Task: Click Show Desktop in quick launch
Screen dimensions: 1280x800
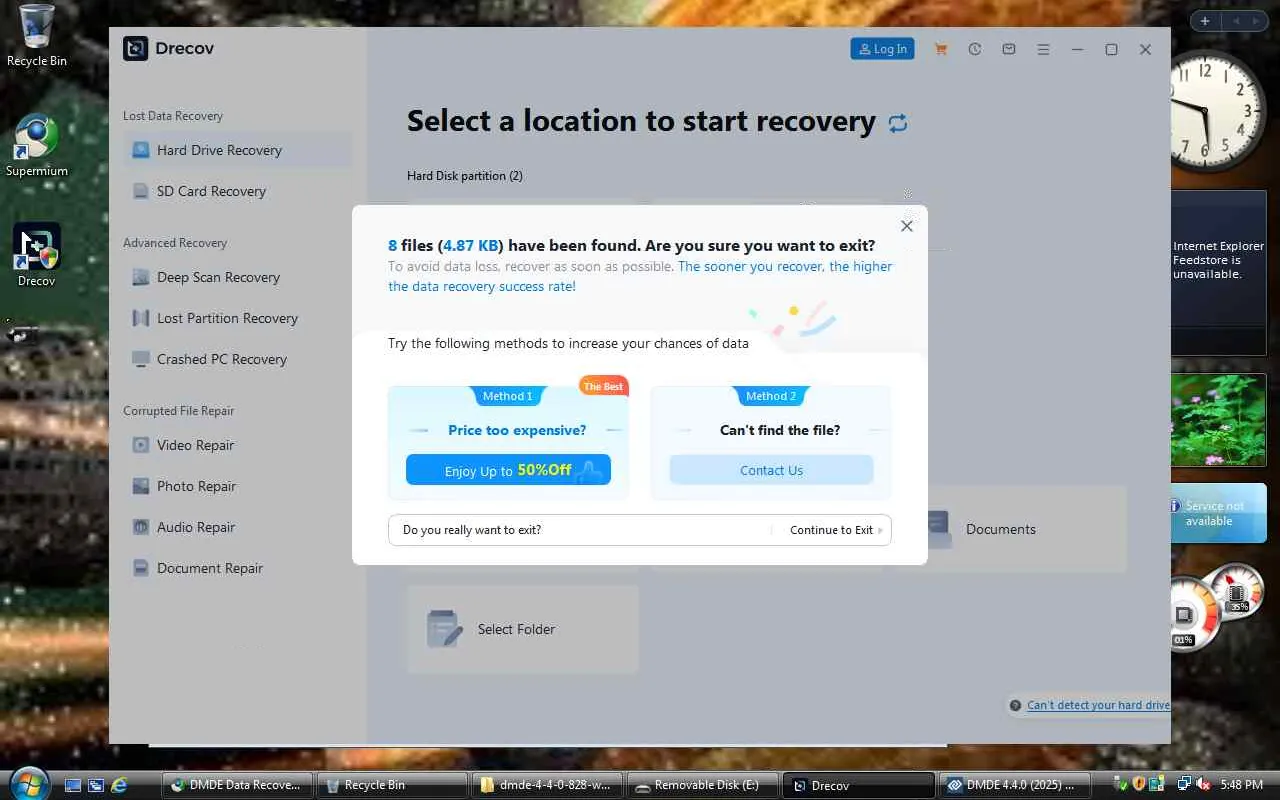Action: [x=73, y=786]
